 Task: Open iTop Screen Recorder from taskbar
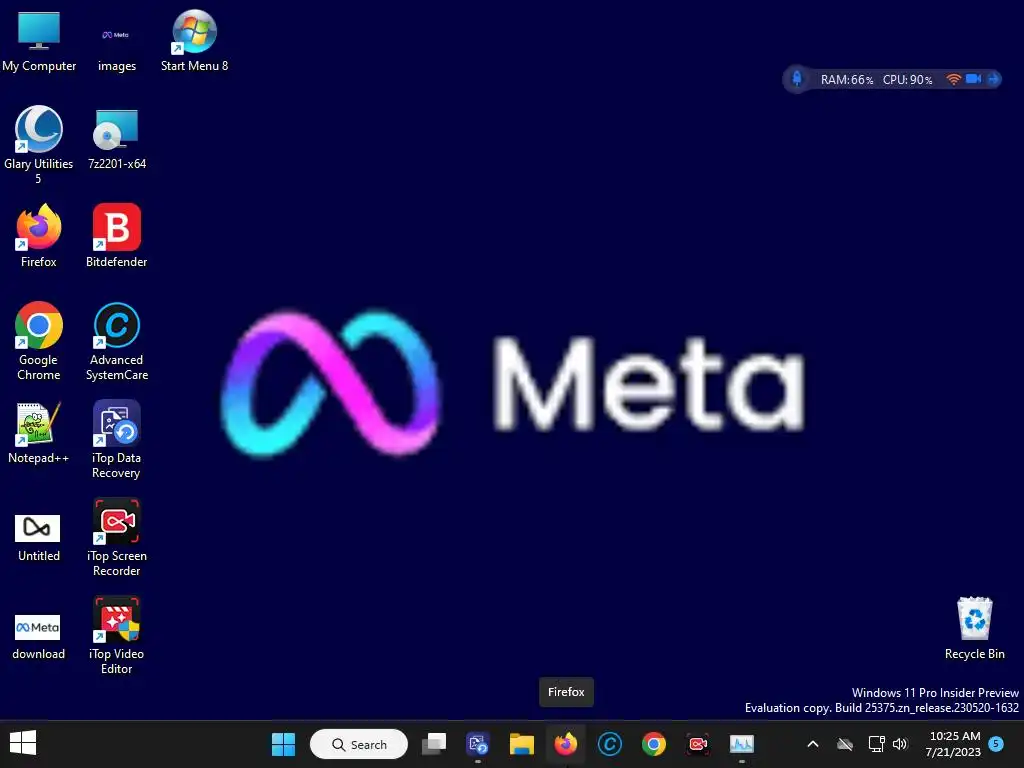(697, 744)
